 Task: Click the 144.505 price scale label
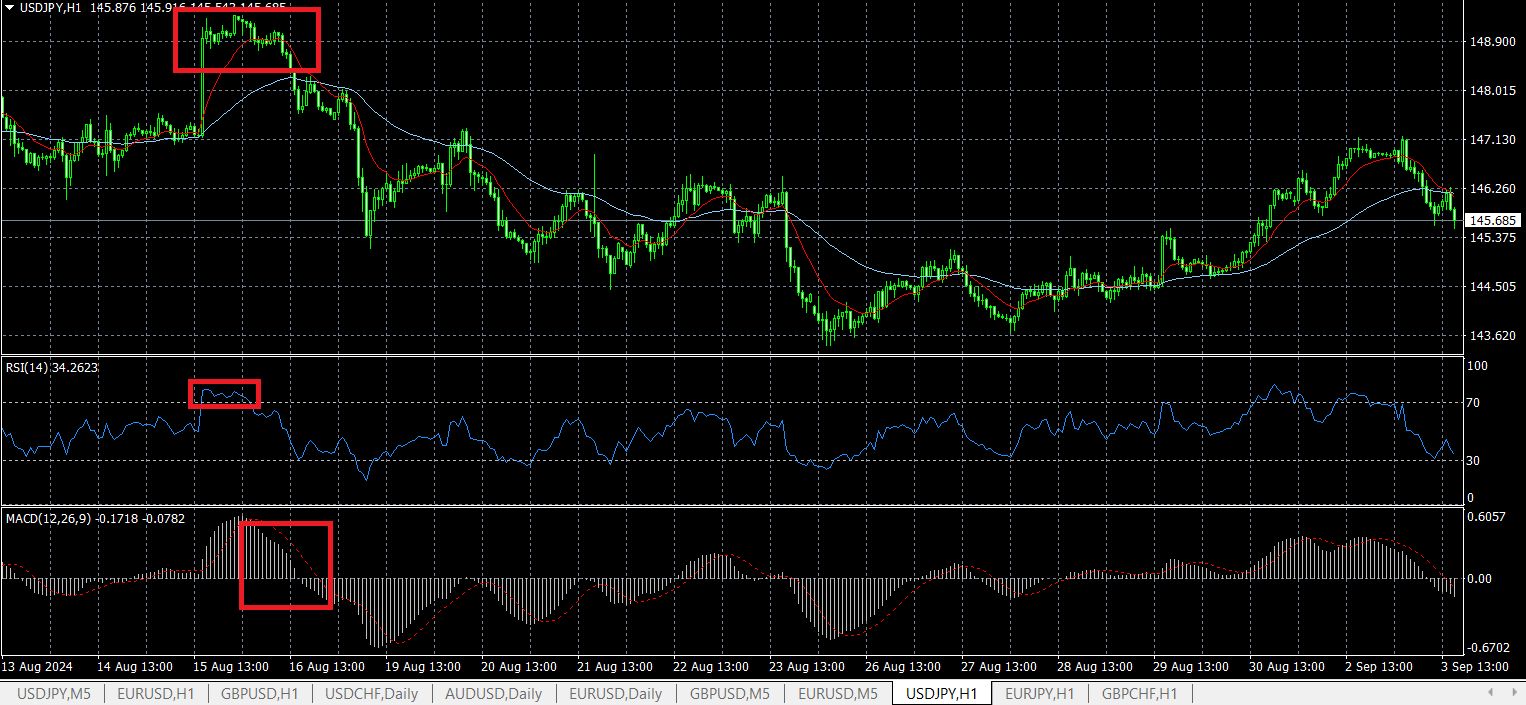(1492, 287)
